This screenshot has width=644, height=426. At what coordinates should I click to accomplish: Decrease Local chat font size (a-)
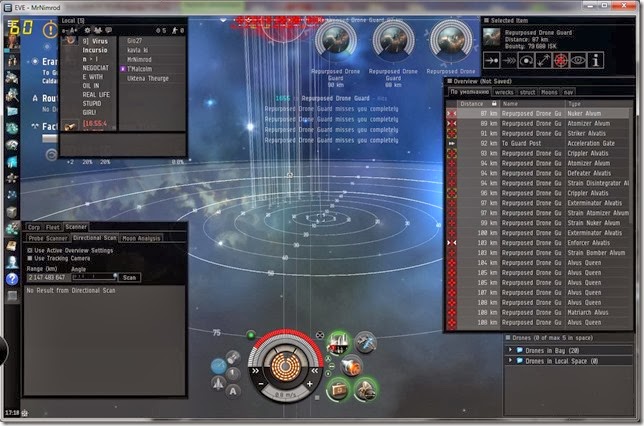[x=64, y=30]
